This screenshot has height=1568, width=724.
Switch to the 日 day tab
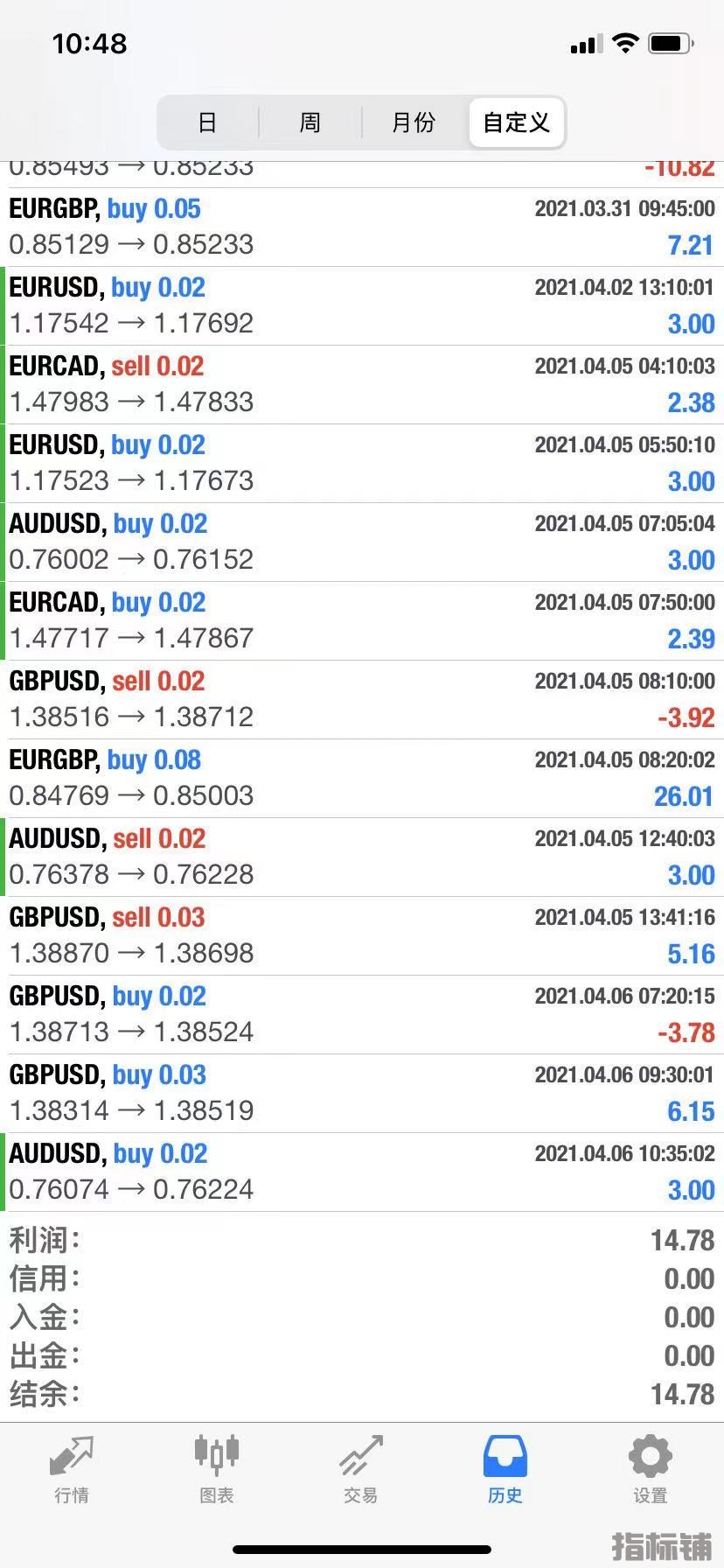207,122
